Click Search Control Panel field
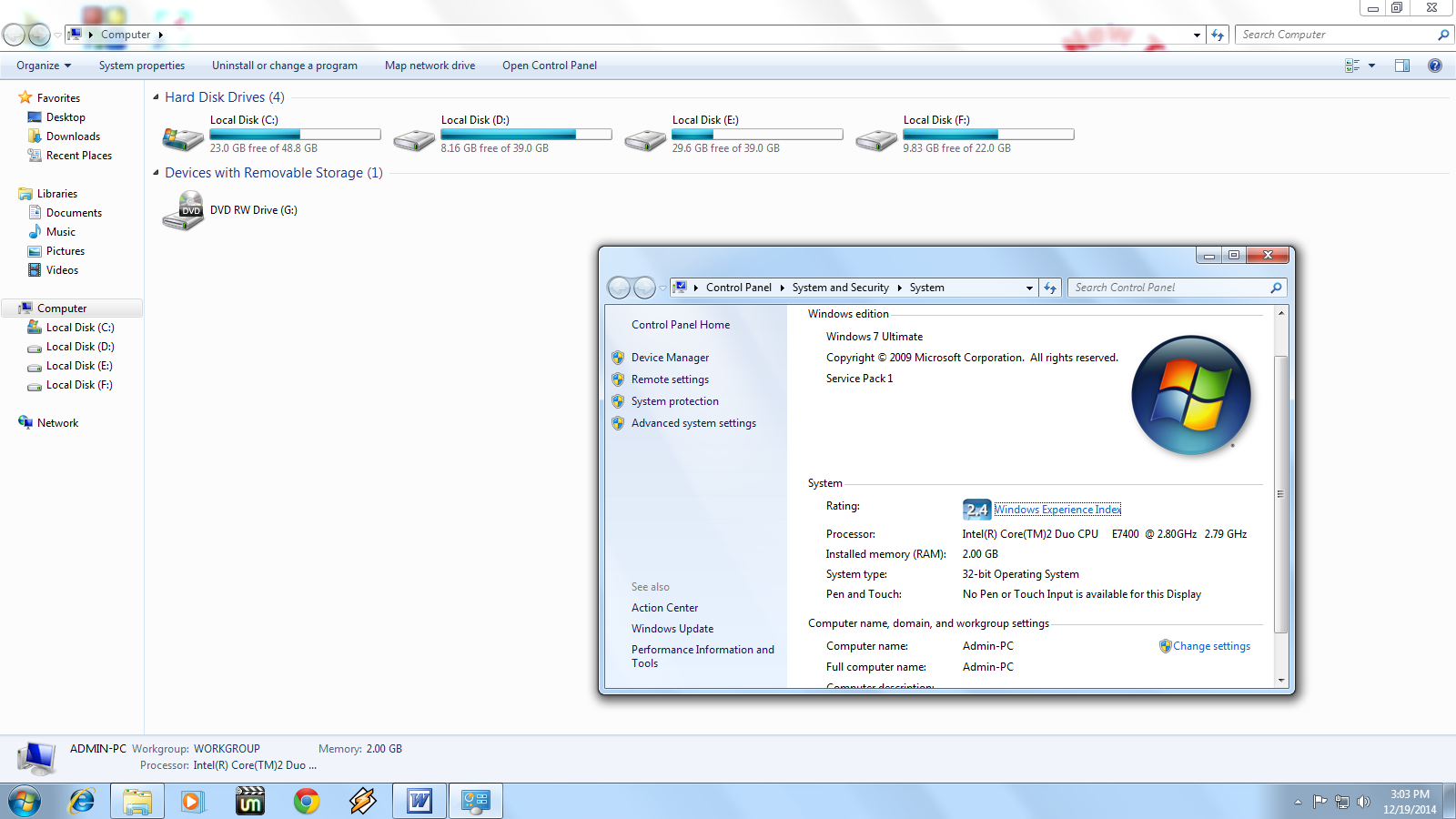The width and height of the screenshot is (1456, 819). point(1170,288)
